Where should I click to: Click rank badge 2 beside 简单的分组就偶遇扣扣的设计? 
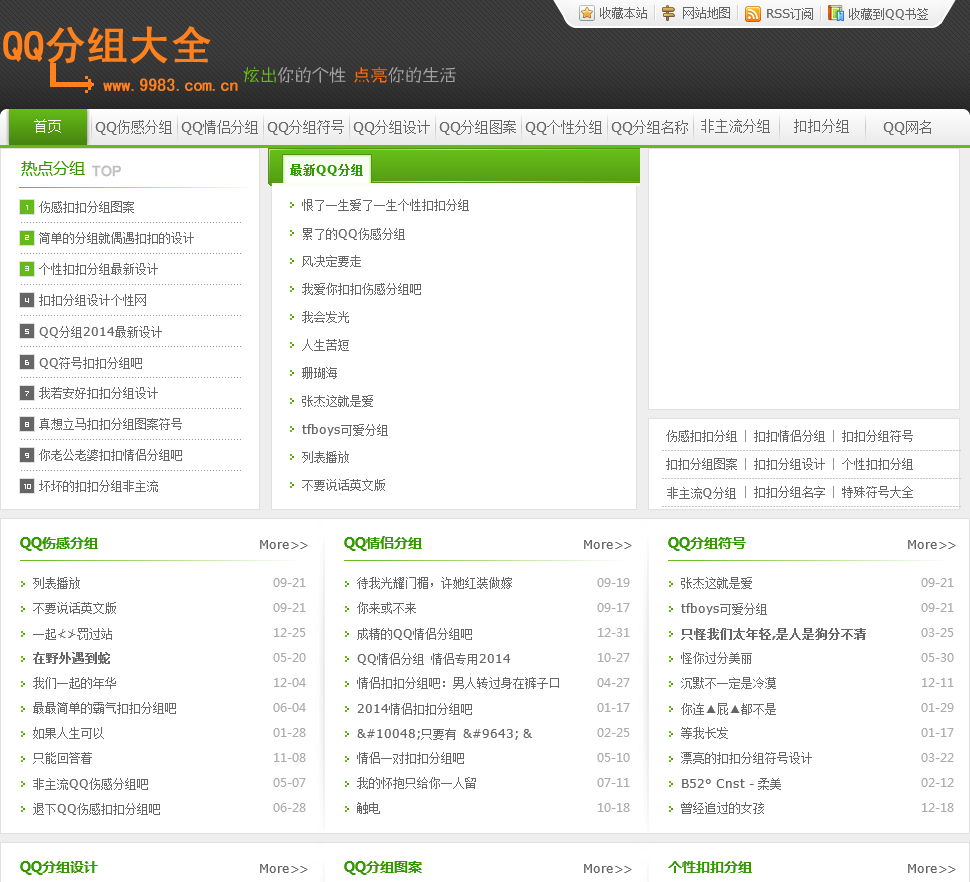pyautogui.click(x=27, y=238)
